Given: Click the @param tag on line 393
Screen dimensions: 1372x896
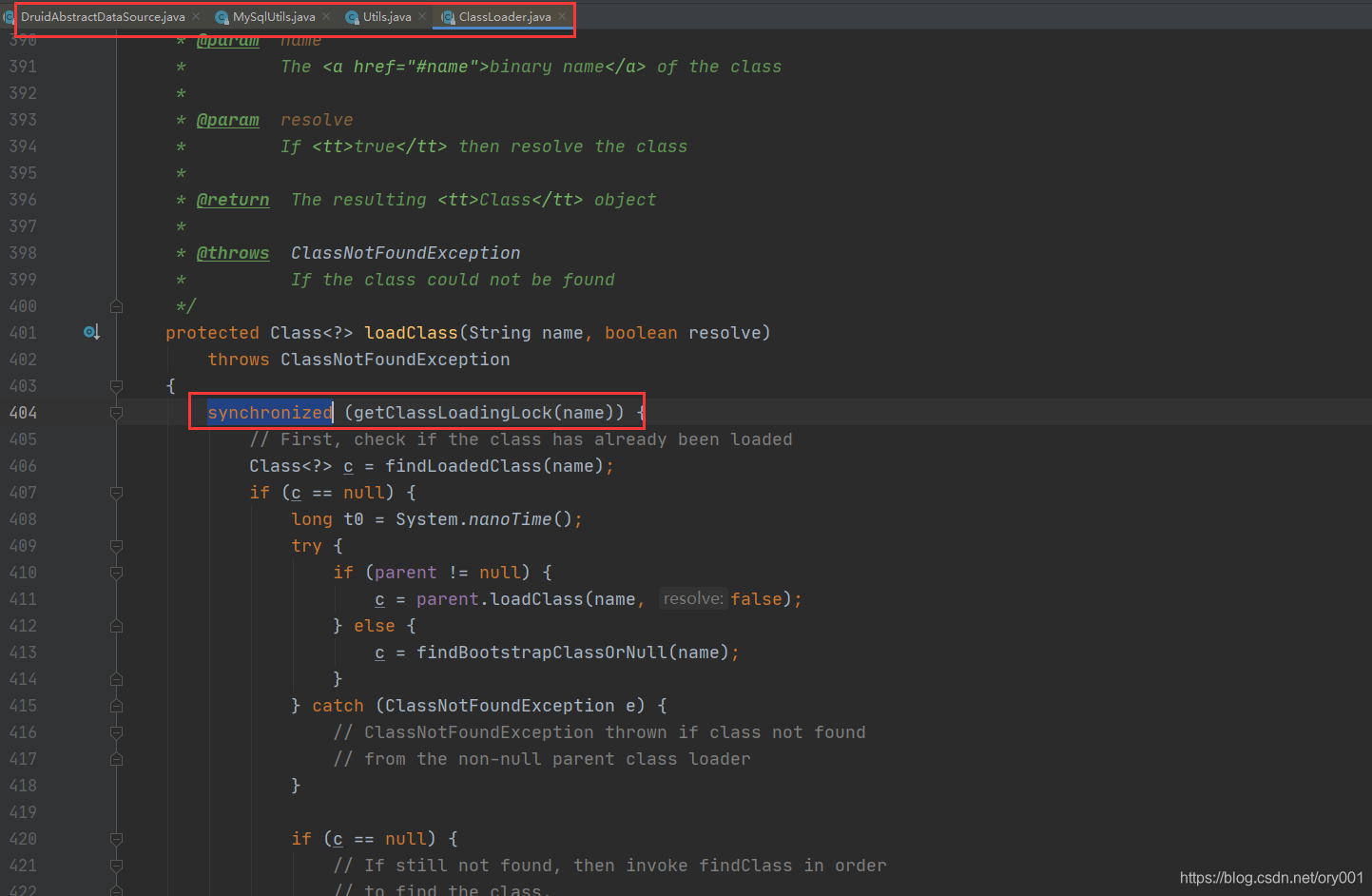Looking at the screenshot, I should click(x=228, y=120).
